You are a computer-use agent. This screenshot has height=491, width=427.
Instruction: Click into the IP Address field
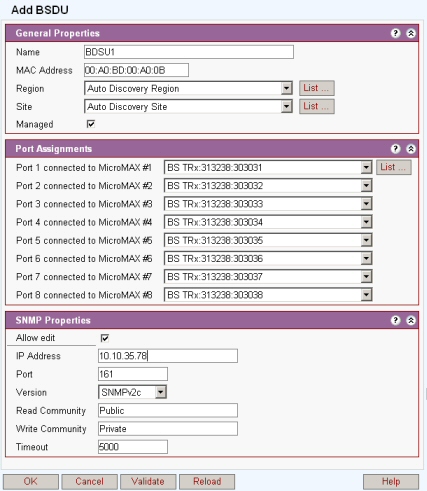coord(168,356)
